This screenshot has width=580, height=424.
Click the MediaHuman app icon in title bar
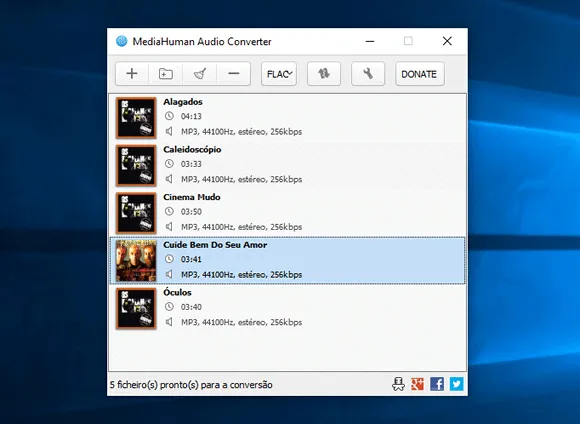pyautogui.click(x=121, y=41)
